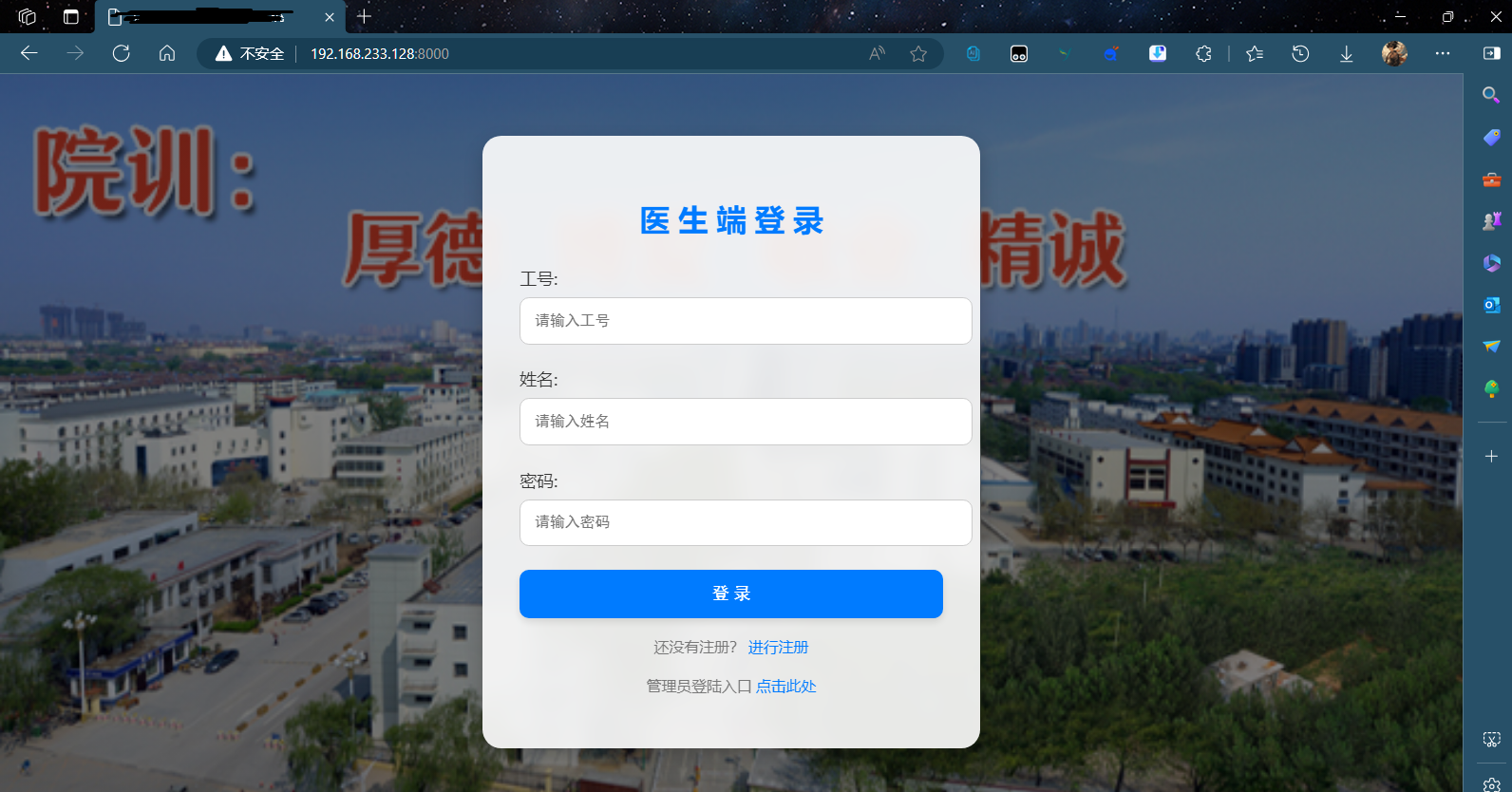This screenshot has height=792, width=1512.
Task: Open the browser settings and more menu
Action: click(1443, 54)
